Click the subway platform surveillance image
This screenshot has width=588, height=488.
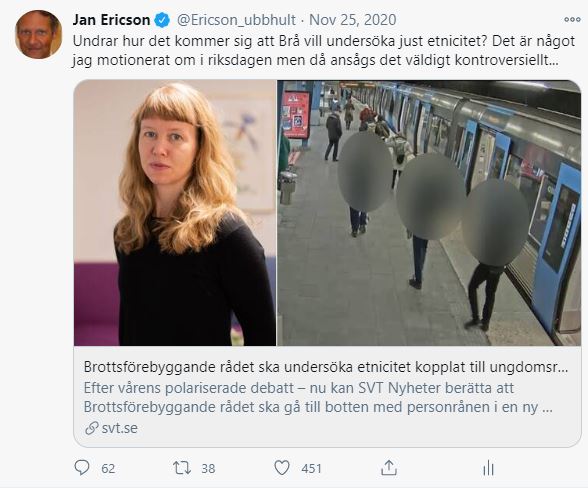[x=429, y=213]
